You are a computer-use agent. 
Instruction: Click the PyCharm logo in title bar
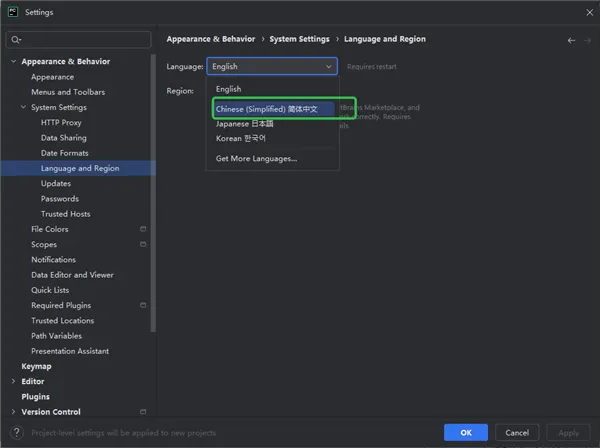click(x=12, y=12)
